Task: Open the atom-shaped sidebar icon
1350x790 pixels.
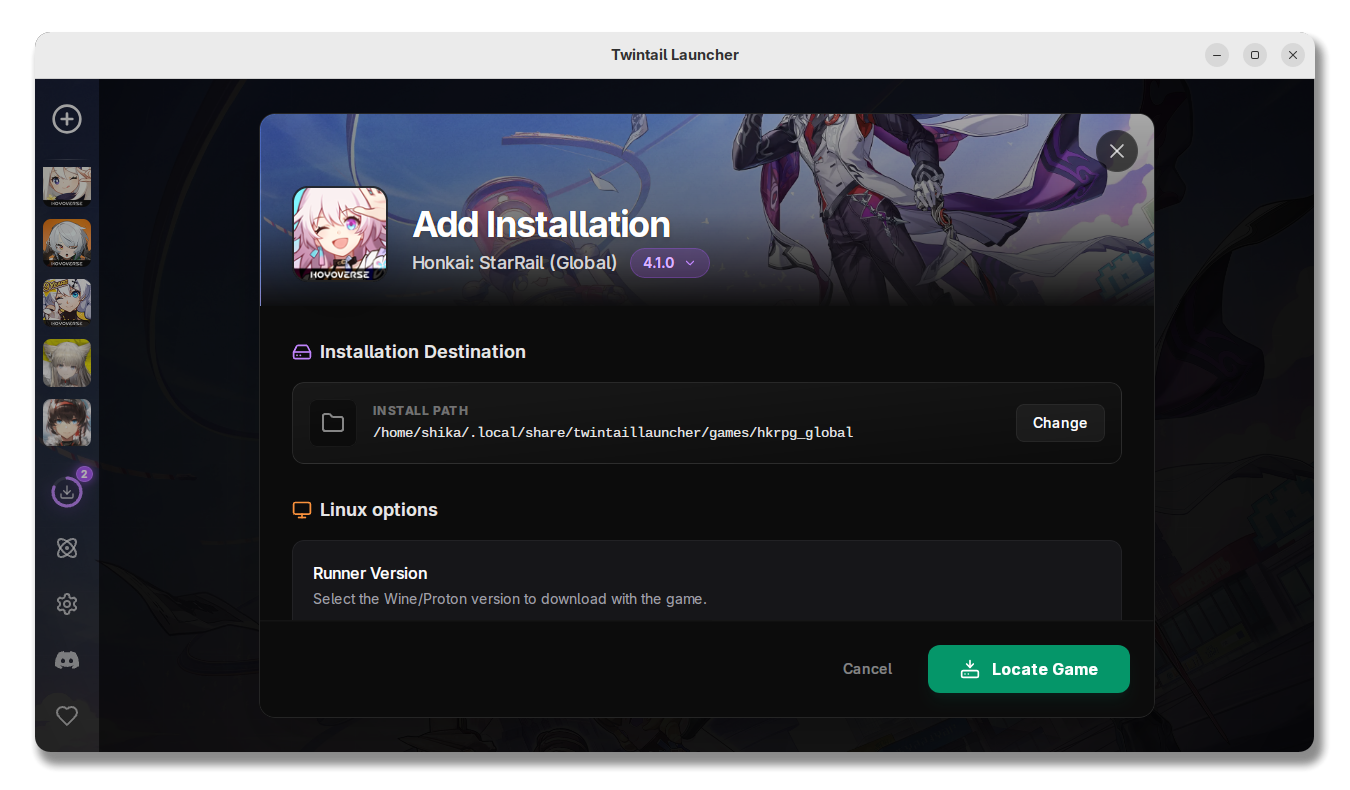Action: pyautogui.click(x=67, y=548)
